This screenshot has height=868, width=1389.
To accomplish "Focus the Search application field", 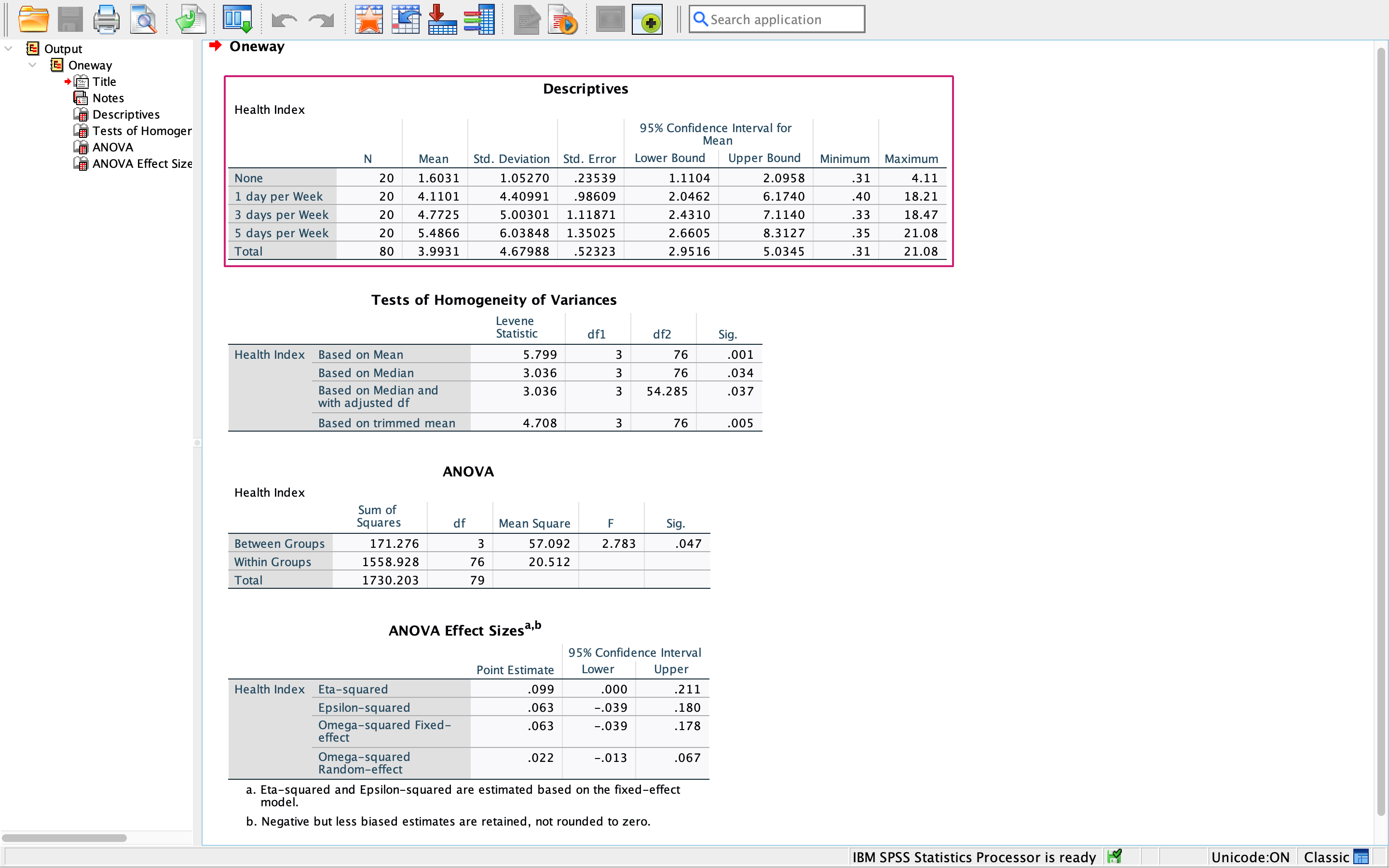I will (x=776, y=19).
